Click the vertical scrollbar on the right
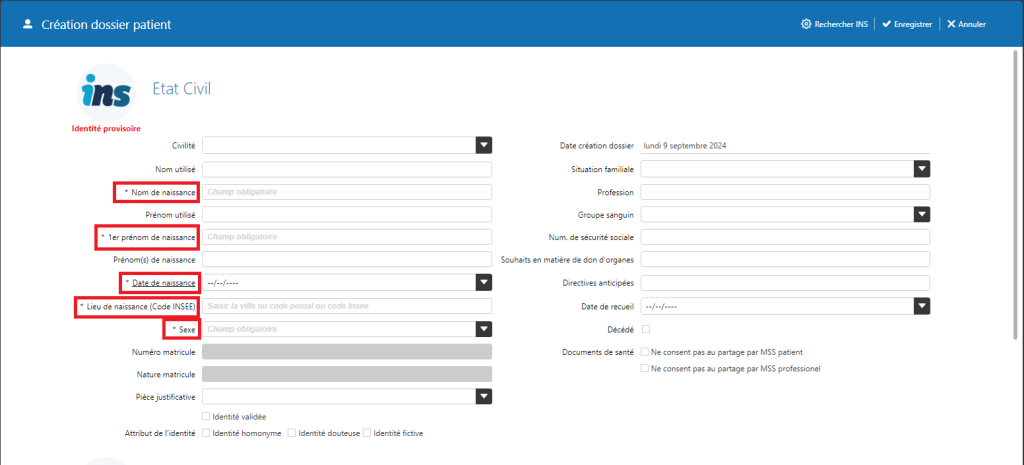1024x465 pixels. (1017, 200)
